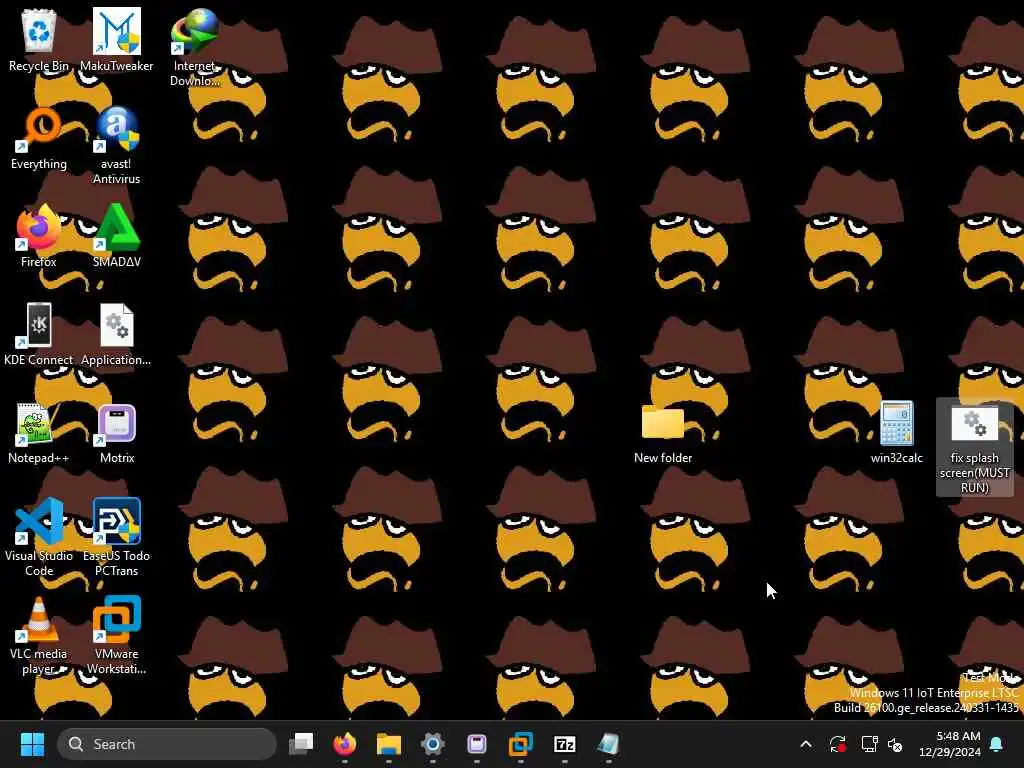Switch to Motrix in the taskbar
This screenshot has height=768, width=1024.
(x=477, y=744)
